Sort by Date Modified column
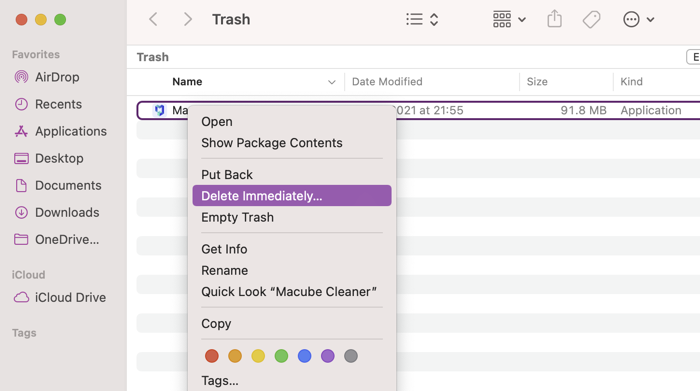700x391 pixels. pyautogui.click(x=387, y=82)
